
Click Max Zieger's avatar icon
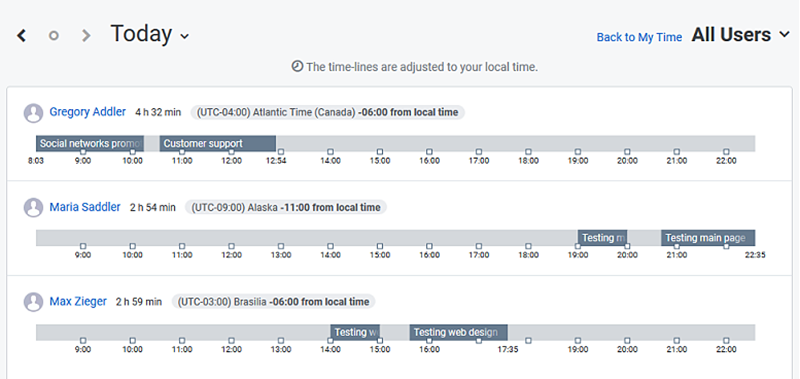pyautogui.click(x=34, y=302)
